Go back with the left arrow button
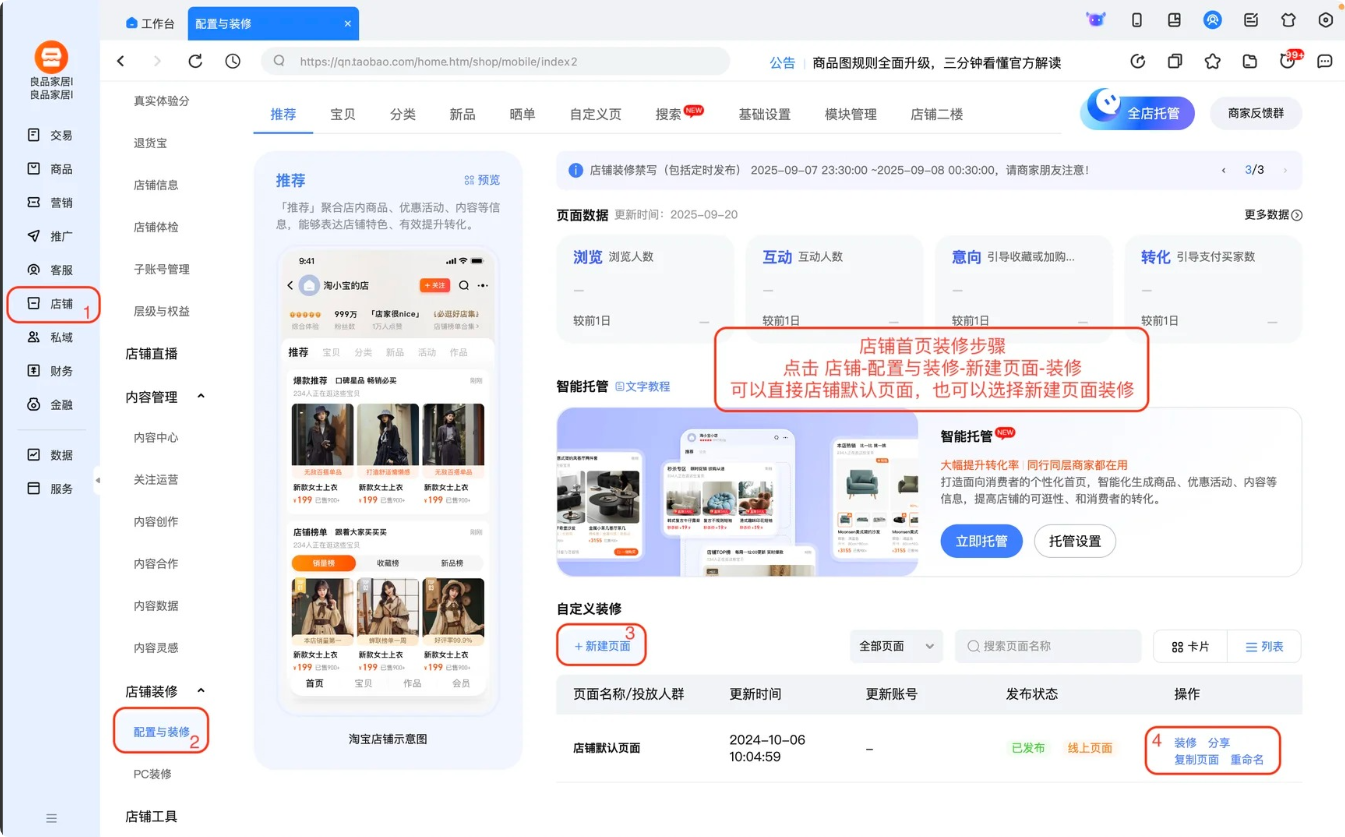The width and height of the screenshot is (1345, 837). point(121,61)
